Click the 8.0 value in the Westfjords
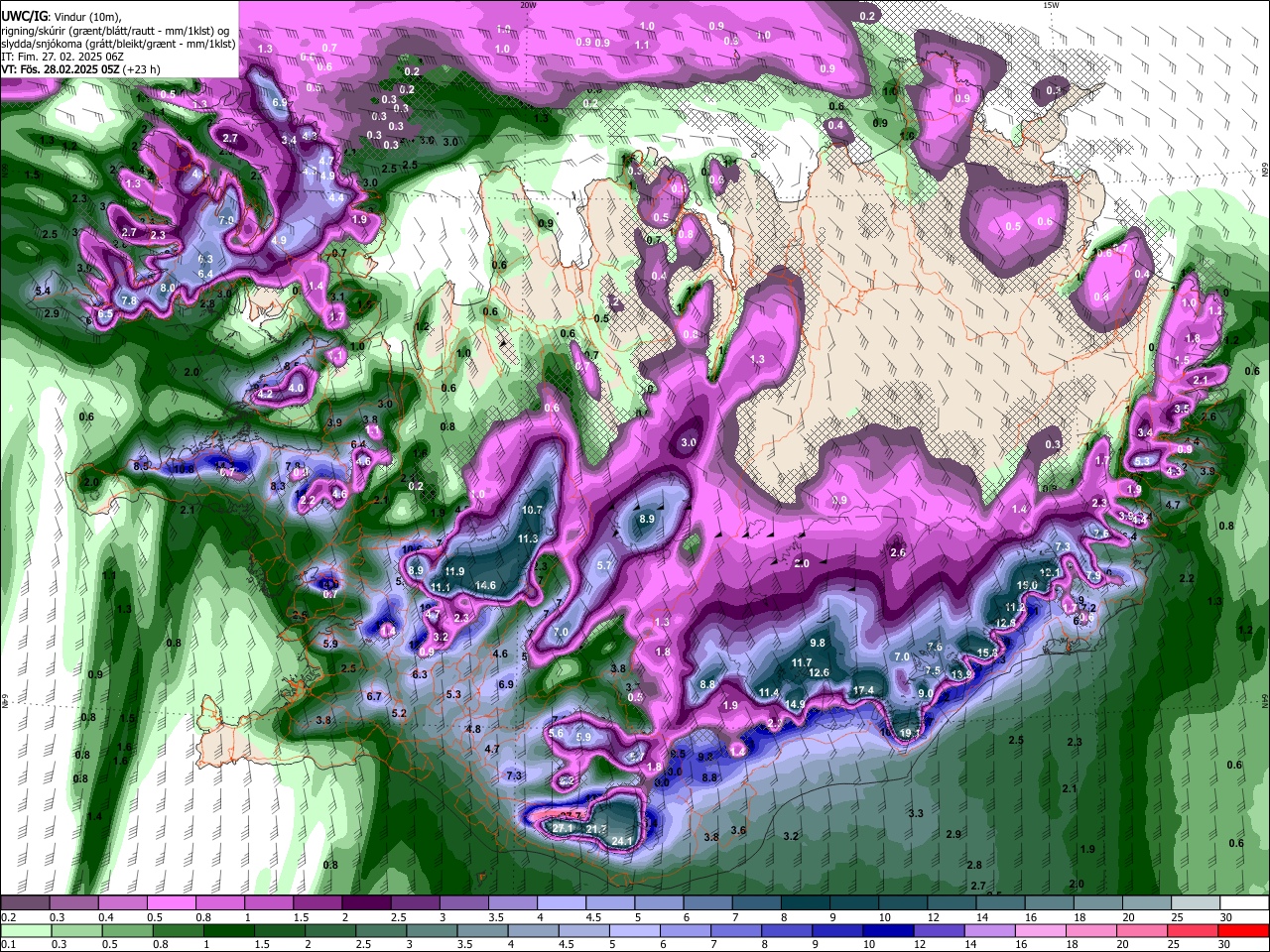Image resolution: width=1270 pixels, height=952 pixels. (x=168, y=288)
